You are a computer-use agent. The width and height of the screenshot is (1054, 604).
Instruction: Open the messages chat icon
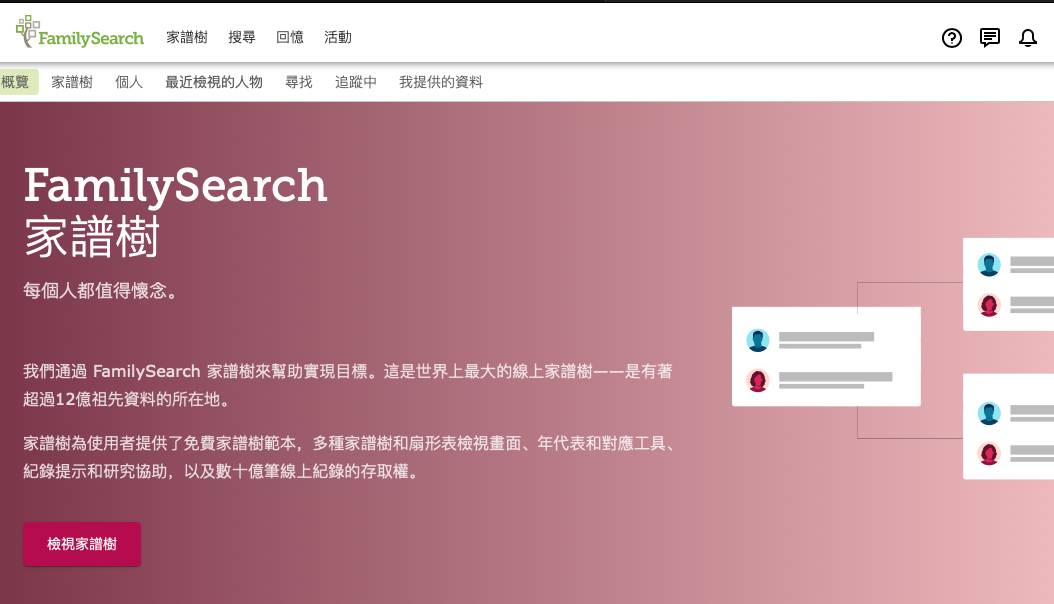989,38
